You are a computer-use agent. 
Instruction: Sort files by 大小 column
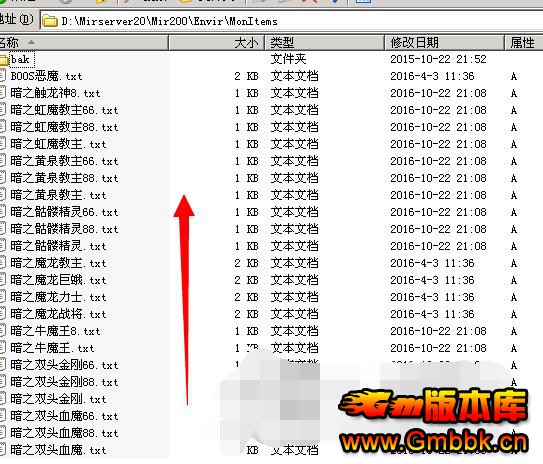pyautogui.click(x=217, y=43)
